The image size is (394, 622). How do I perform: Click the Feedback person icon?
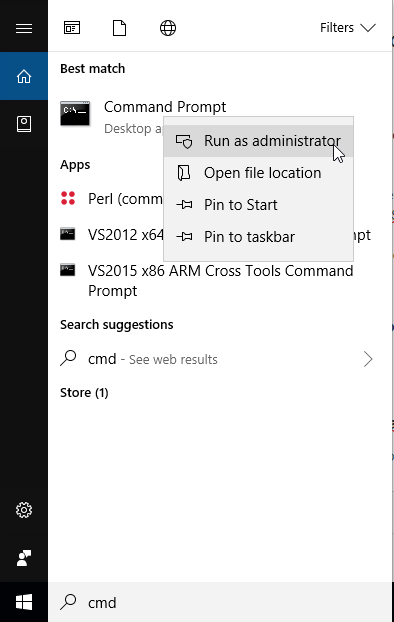click(x=24, y=558)
